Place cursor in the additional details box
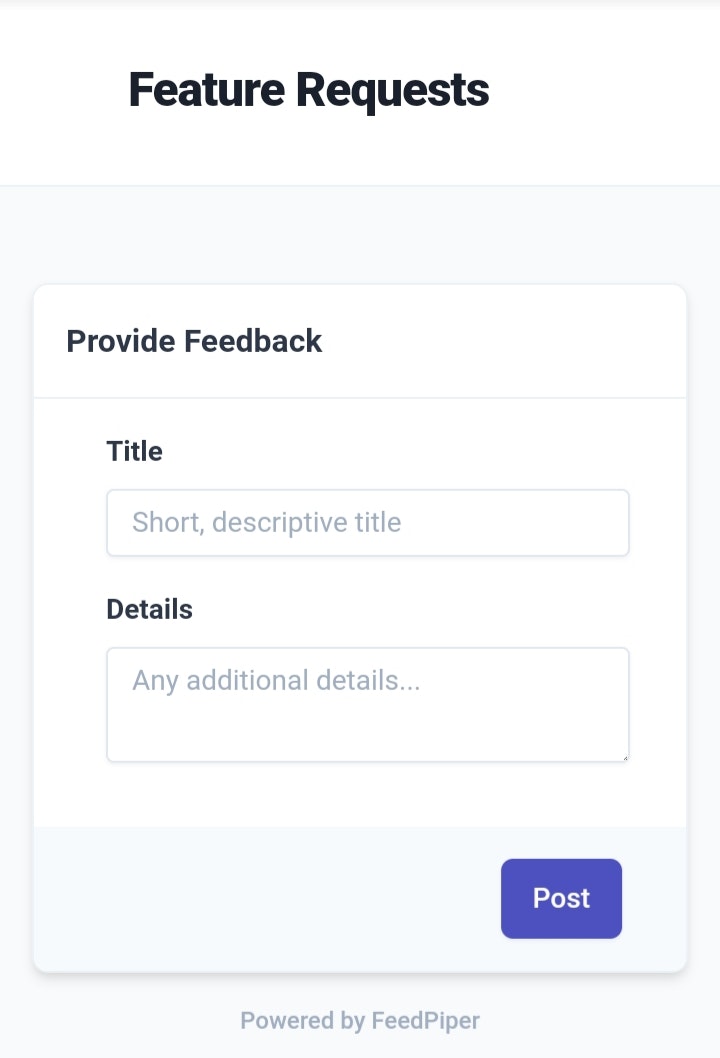Image resolution: width=720 pixels, height=1058 pixels. [367, 704]
